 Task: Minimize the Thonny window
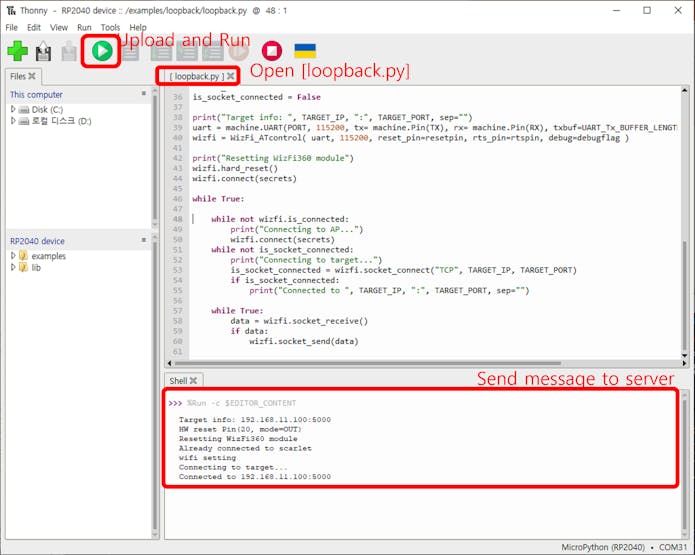(616, 10)
